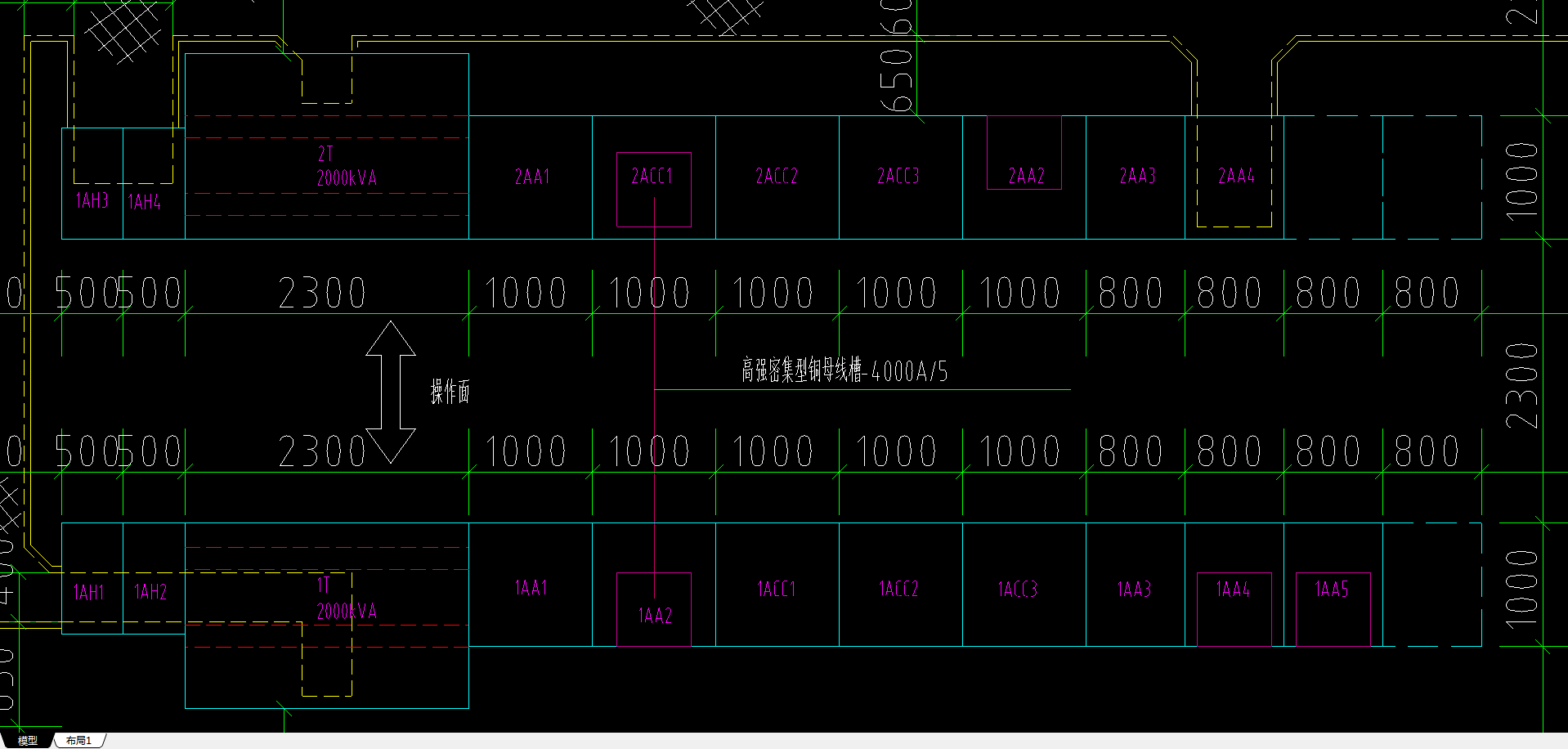Click the 1AA5 cabinet label
The height and width of the screenshot is (749, 1568).
click(1332, 590)
